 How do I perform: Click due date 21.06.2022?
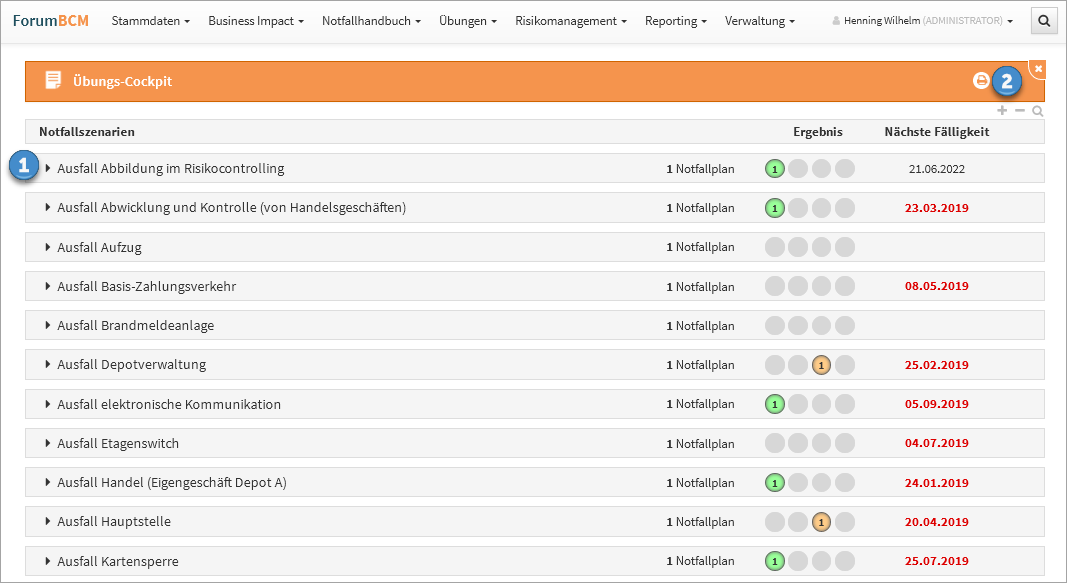pos(936,169)
